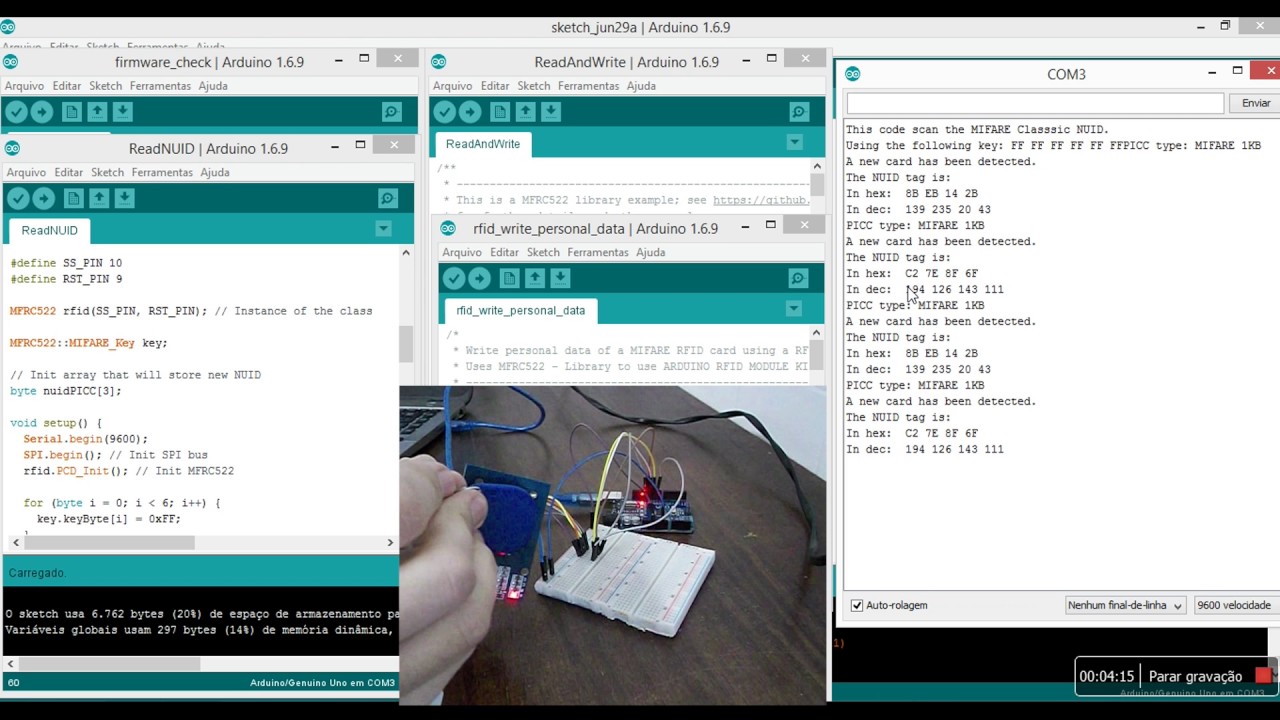Click 'This code scan the MIFARE Classsic NUID.' line
The width and height of the screenshot is (1280, 720).
click(x=977, y=129)
